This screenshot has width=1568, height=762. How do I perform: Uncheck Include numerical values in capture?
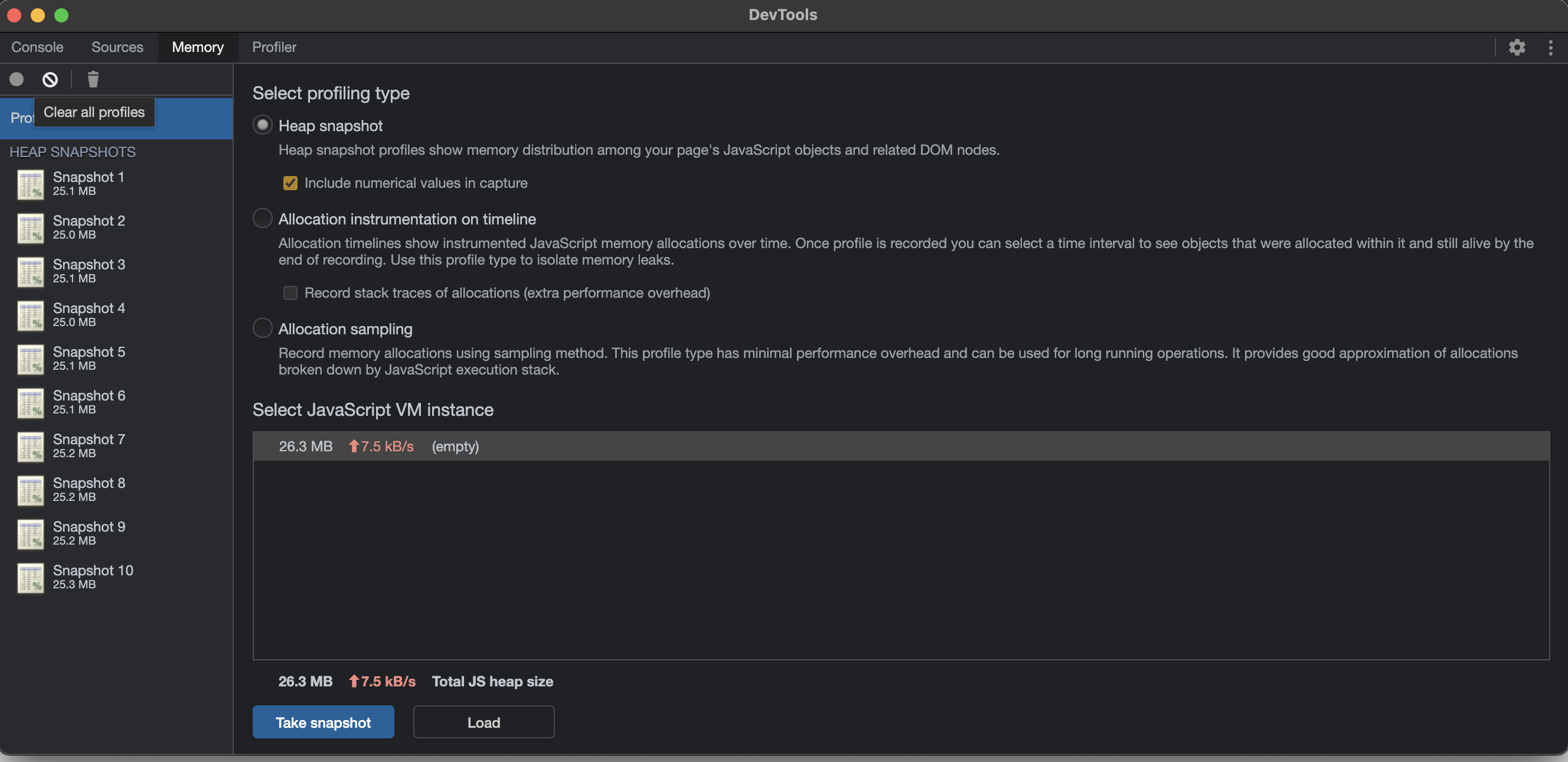point(290,183)
